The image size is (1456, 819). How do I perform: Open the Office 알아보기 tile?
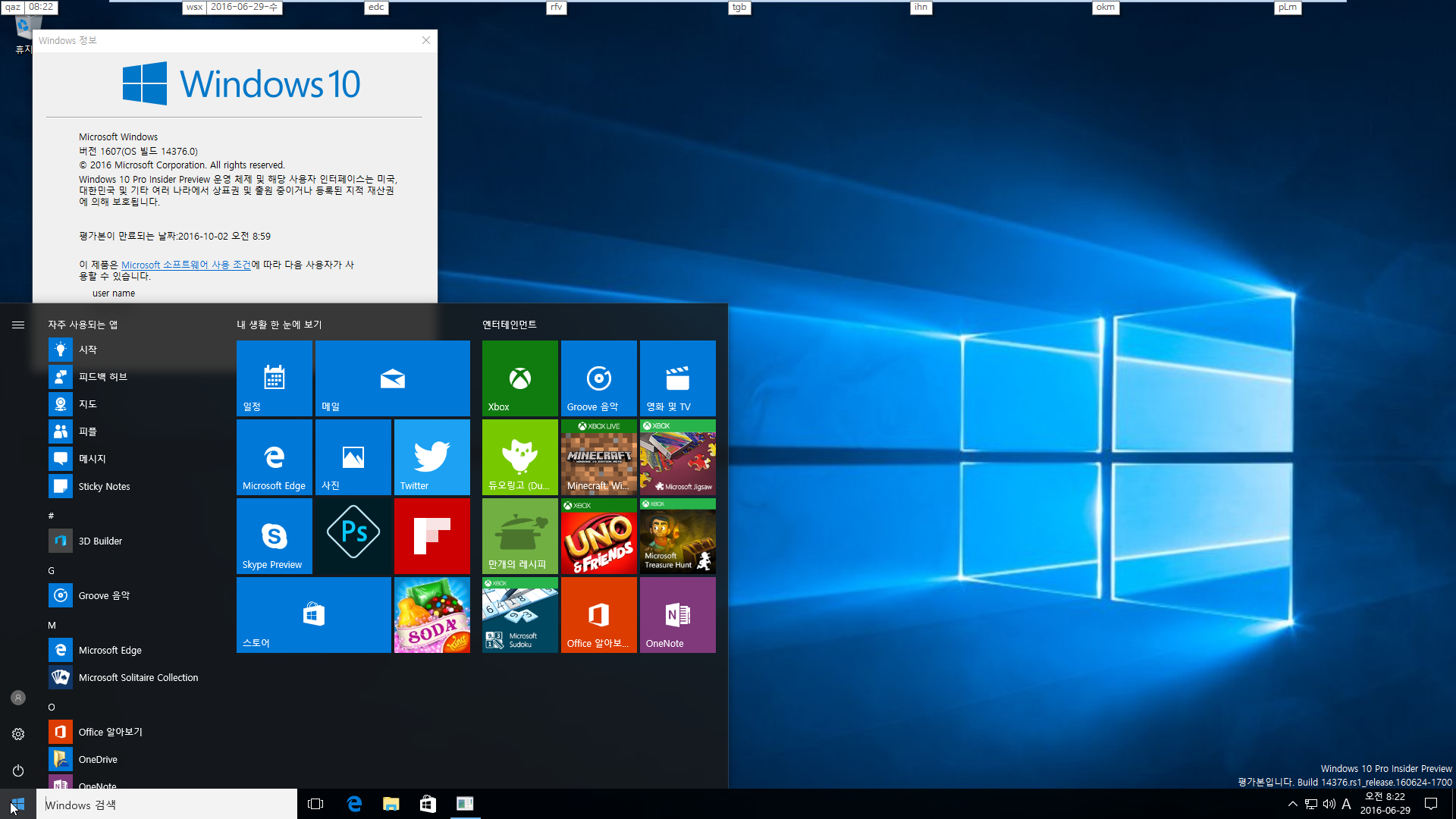click(x=599, y=615)
